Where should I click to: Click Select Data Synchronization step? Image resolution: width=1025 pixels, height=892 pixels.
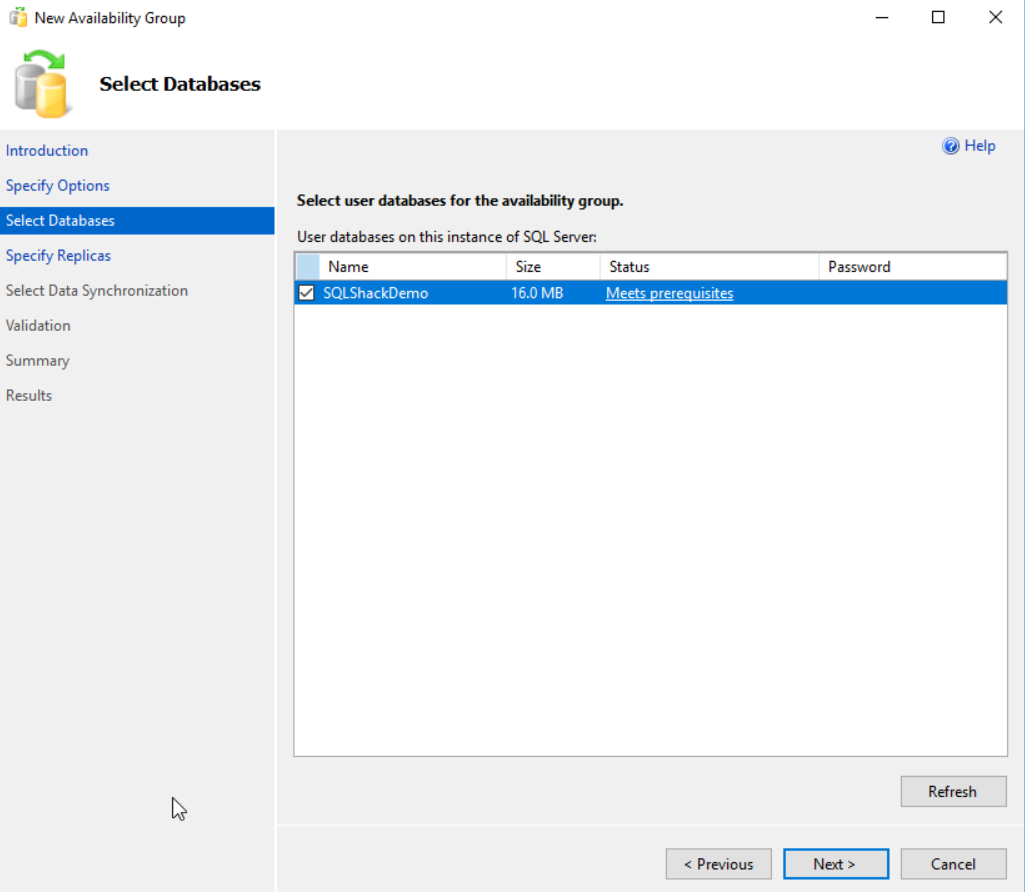point(97,290)
